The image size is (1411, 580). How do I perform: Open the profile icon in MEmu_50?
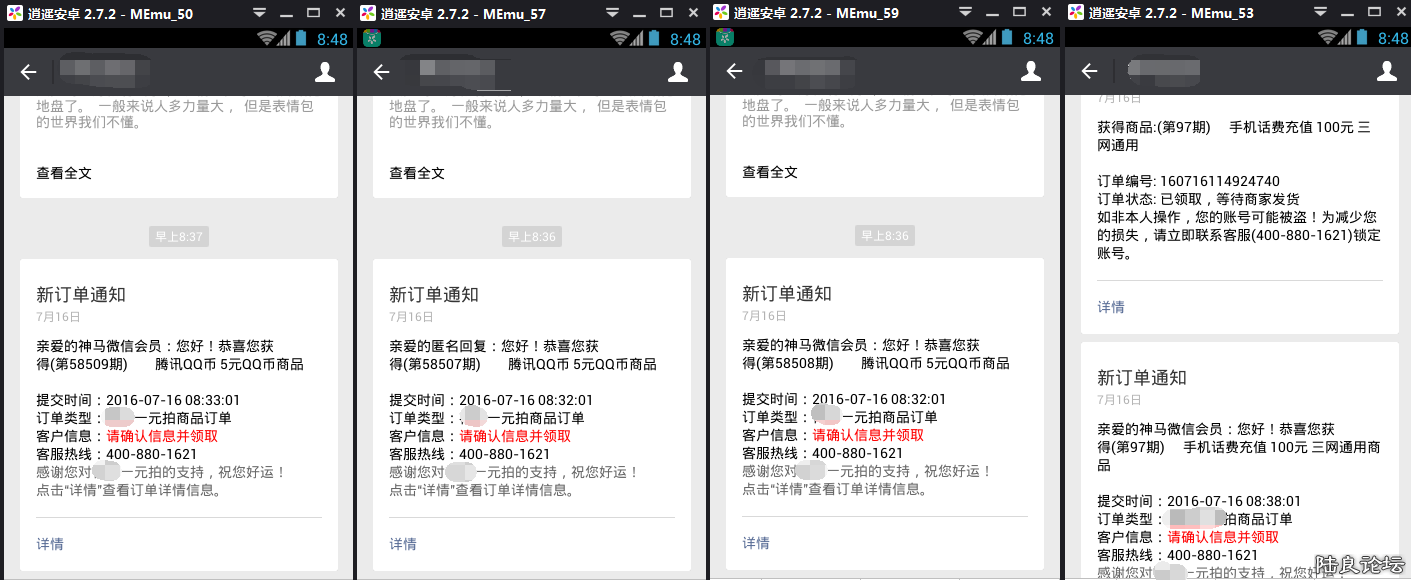point(325,72)
